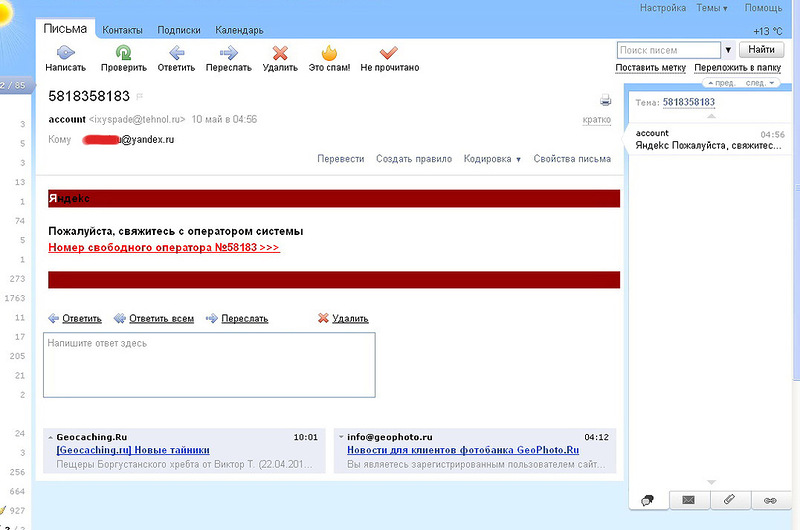
Task: Mark email unread via the Не прочитано checkmark
Action: point(389,52)
